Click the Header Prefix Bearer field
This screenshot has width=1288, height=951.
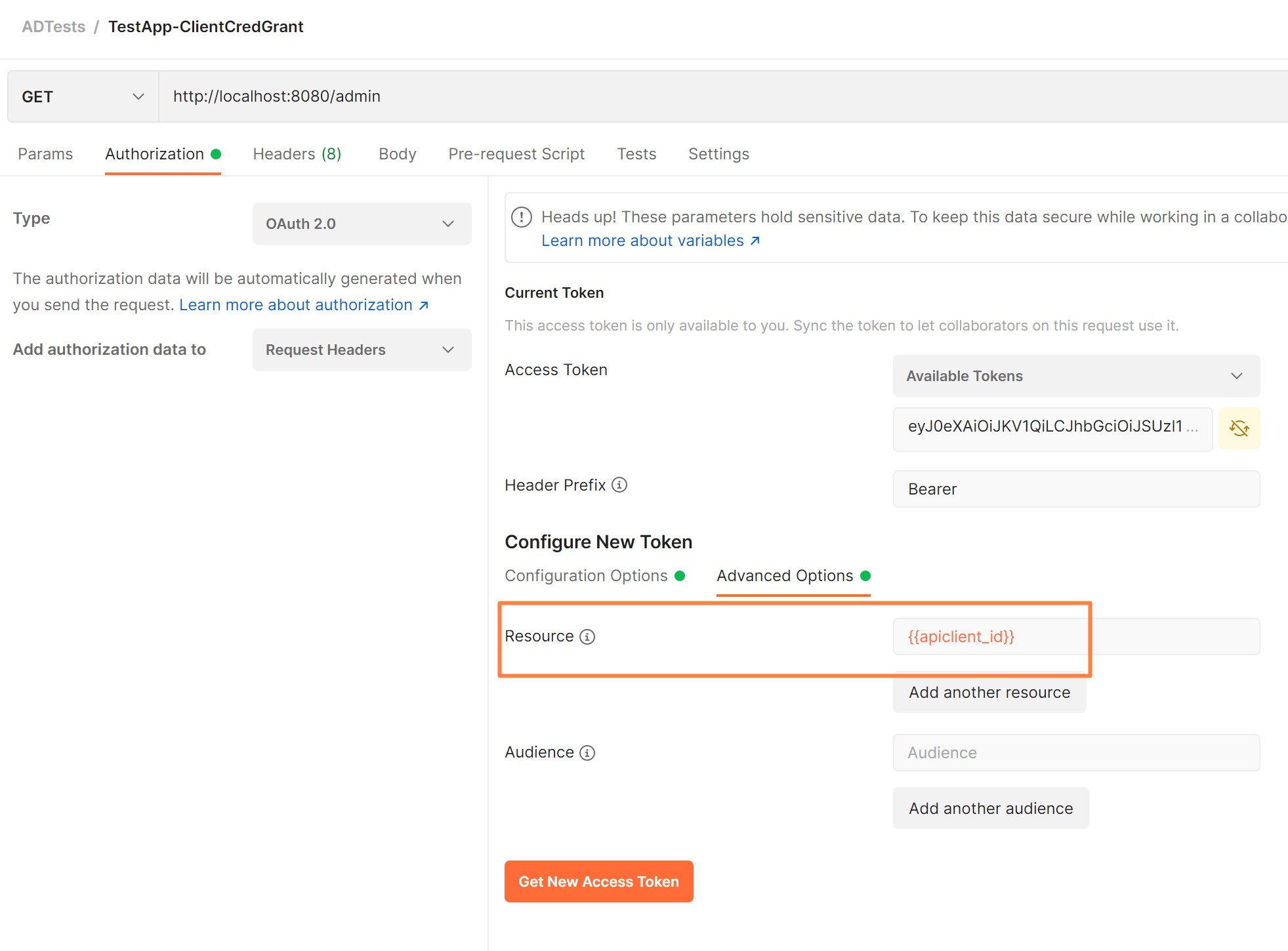[x=1076, y=489]
